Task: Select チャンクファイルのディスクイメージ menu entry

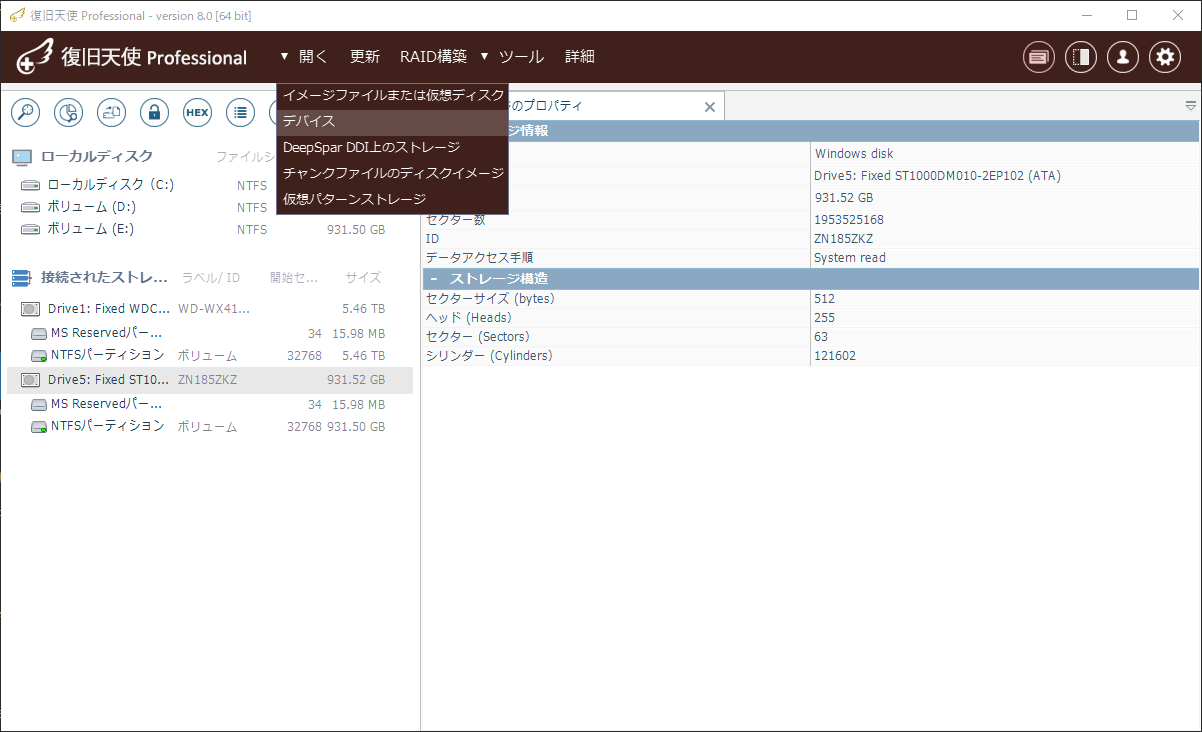Action: point(393,173)
